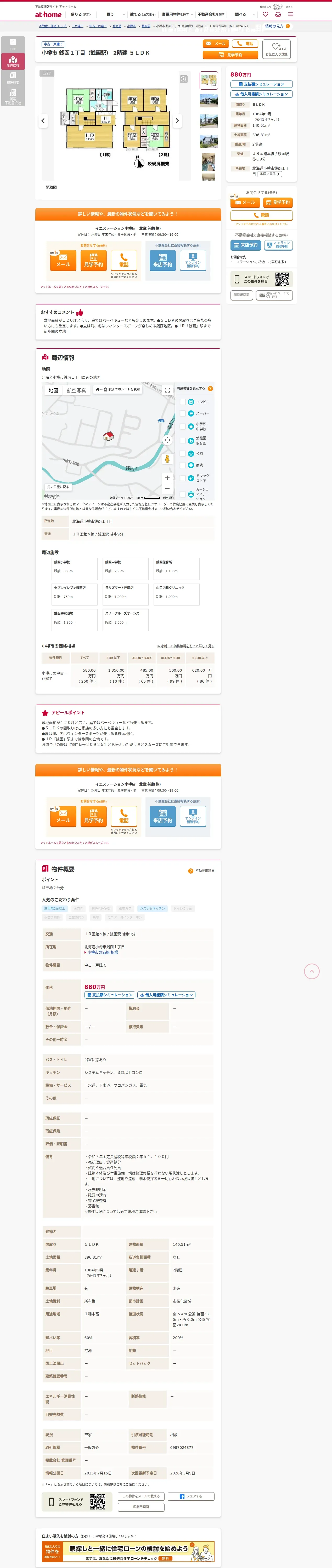Click the 支払額シミュレーション button in right sidebar
Image resolution: width=332 pixels, height=1568 pixels.
point(261,84)
